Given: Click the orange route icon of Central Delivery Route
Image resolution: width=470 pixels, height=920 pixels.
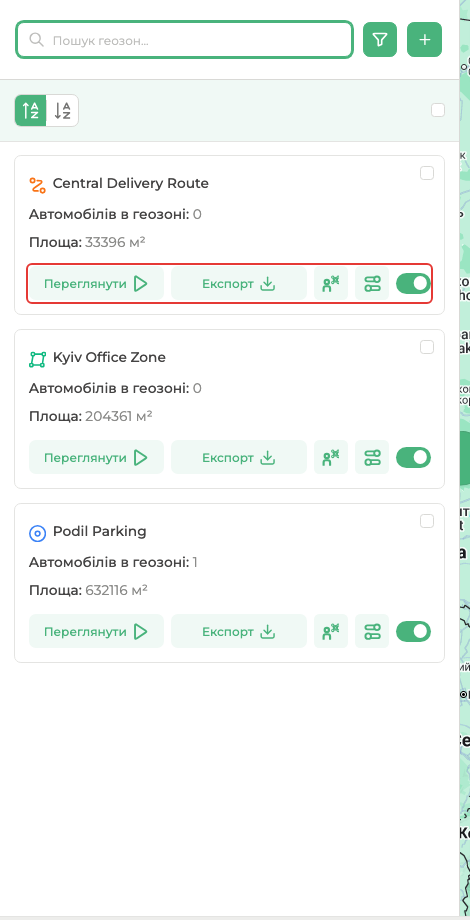Looking at the screenshot, I should click(x=37, y=185).
